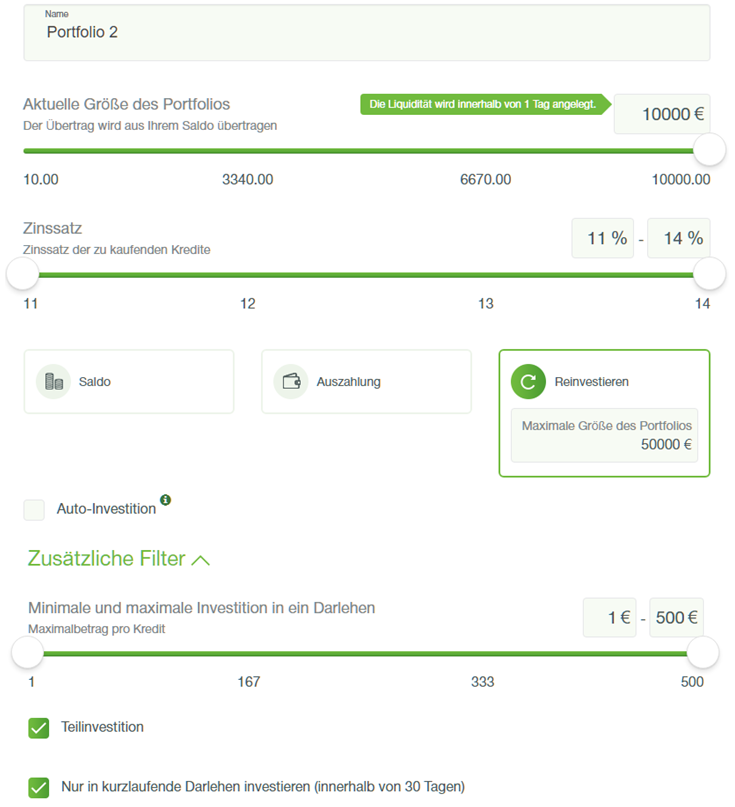Click the Zinssatz slider left handle
This screenshot has height=807, width=735.
[x=22, y=274]
